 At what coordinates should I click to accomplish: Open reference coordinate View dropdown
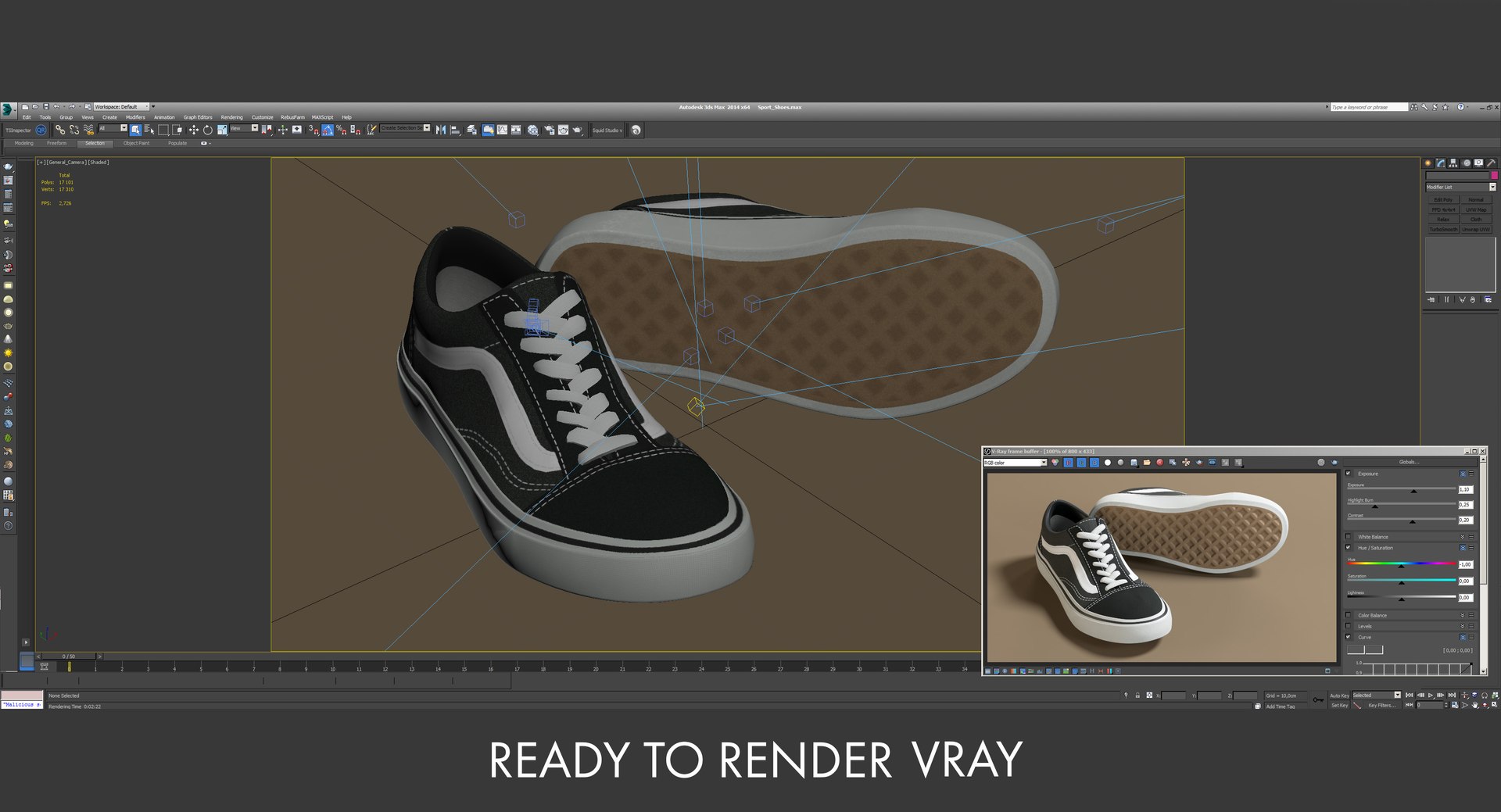point(243,128)
